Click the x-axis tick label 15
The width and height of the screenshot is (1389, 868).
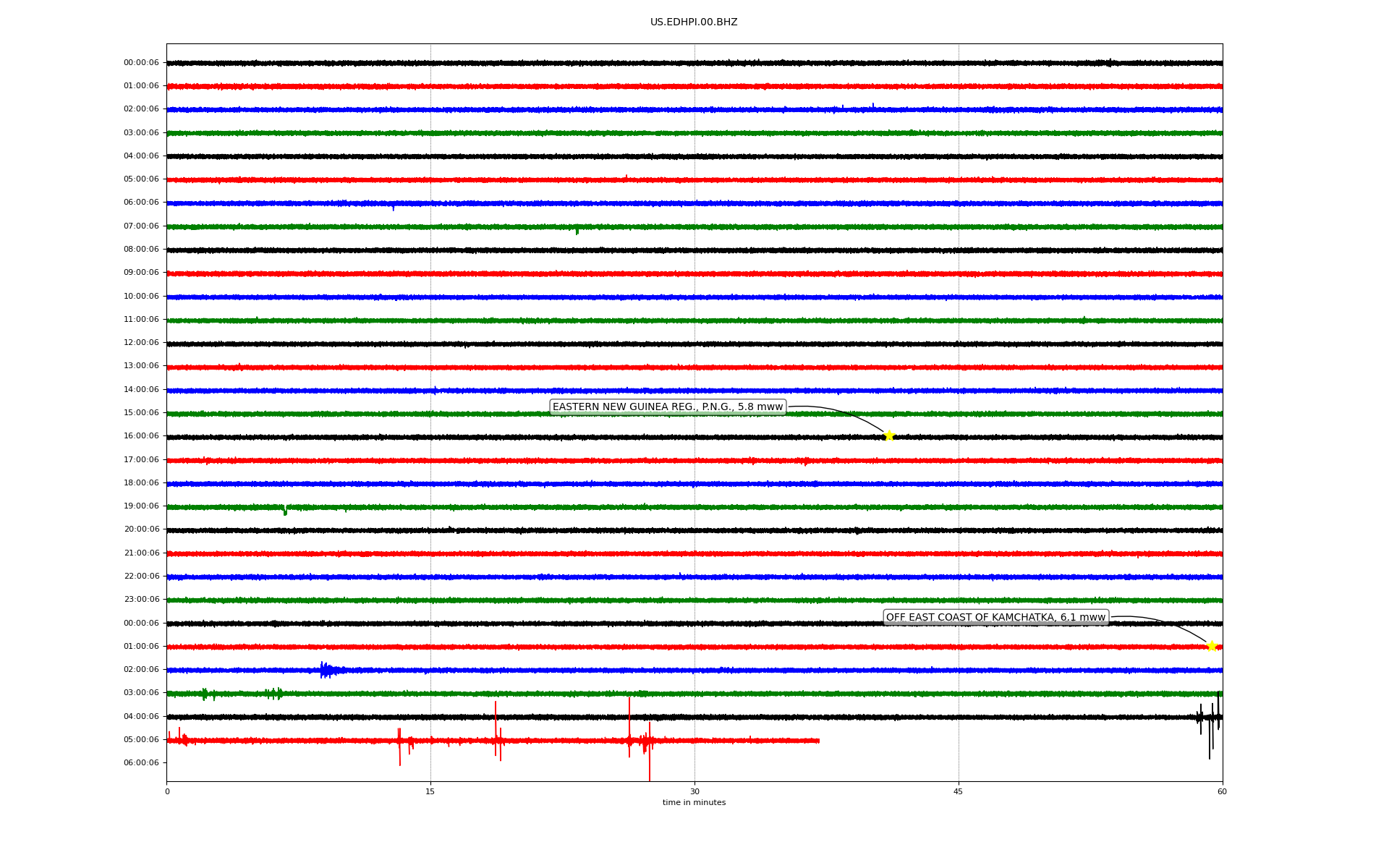(430, 791)
